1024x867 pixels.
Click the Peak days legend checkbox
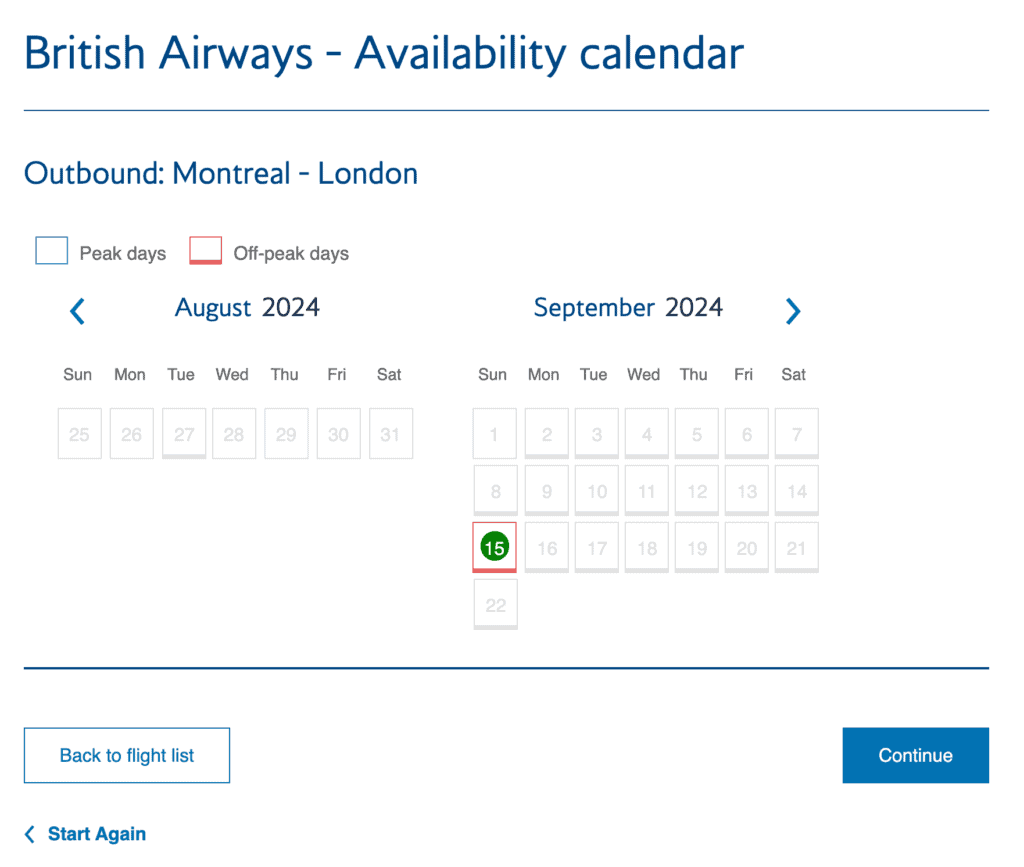[51, 250]
